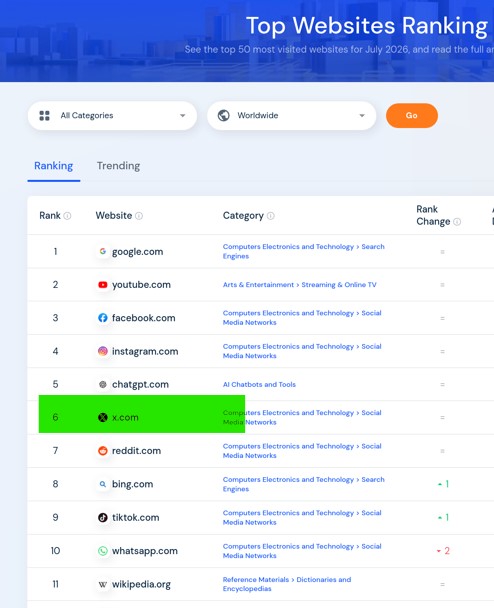Switch to the Trending tab
Screen dimensions: 494x608
(118, 166)
